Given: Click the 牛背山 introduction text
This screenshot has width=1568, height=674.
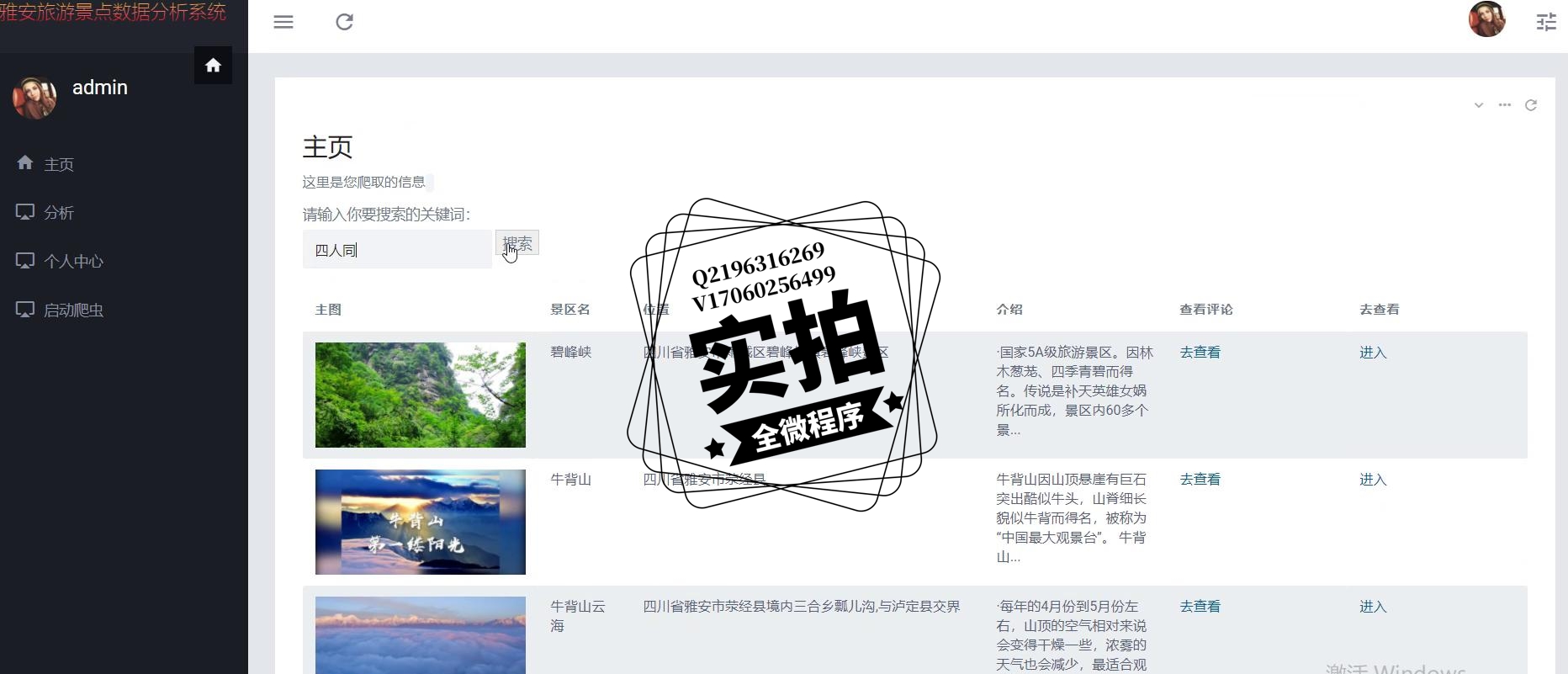Looking at the screenshot, I should 1071,518.
